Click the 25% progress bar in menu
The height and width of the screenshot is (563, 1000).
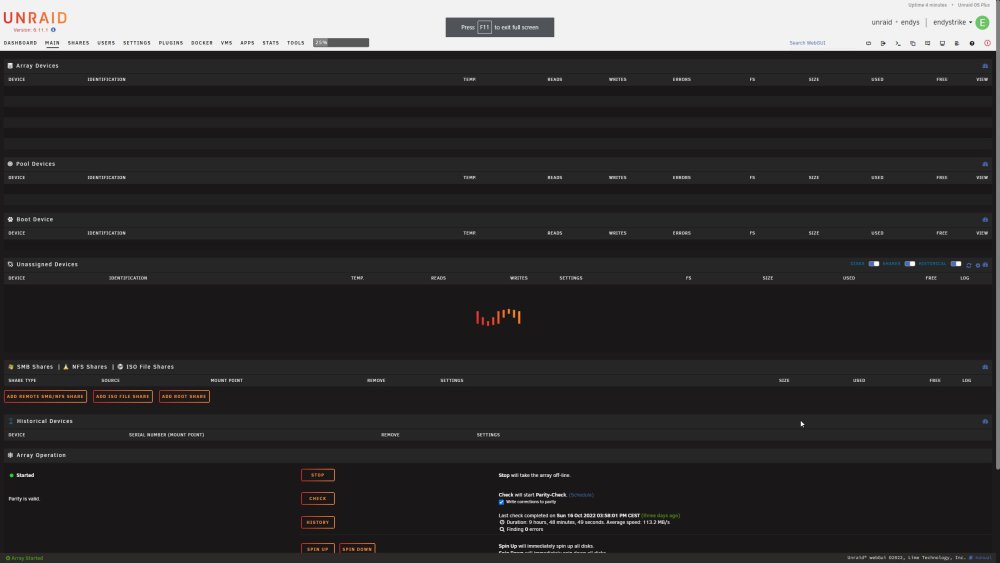point(341,43)
